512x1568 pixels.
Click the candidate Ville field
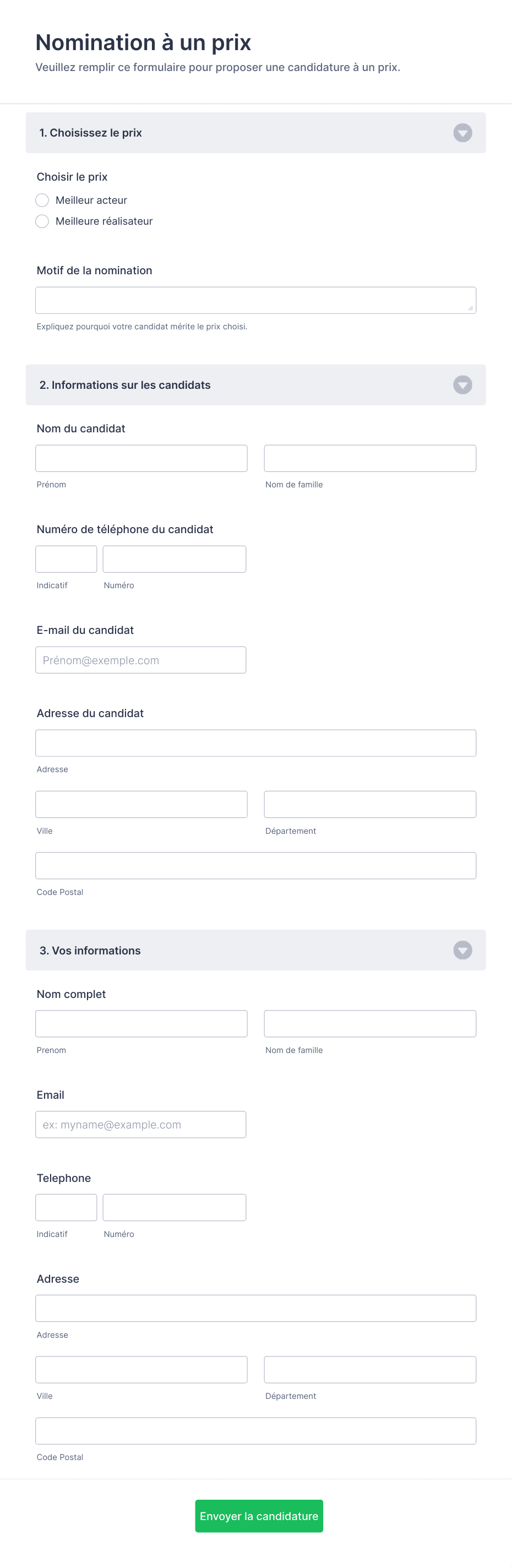coord(141,805)
